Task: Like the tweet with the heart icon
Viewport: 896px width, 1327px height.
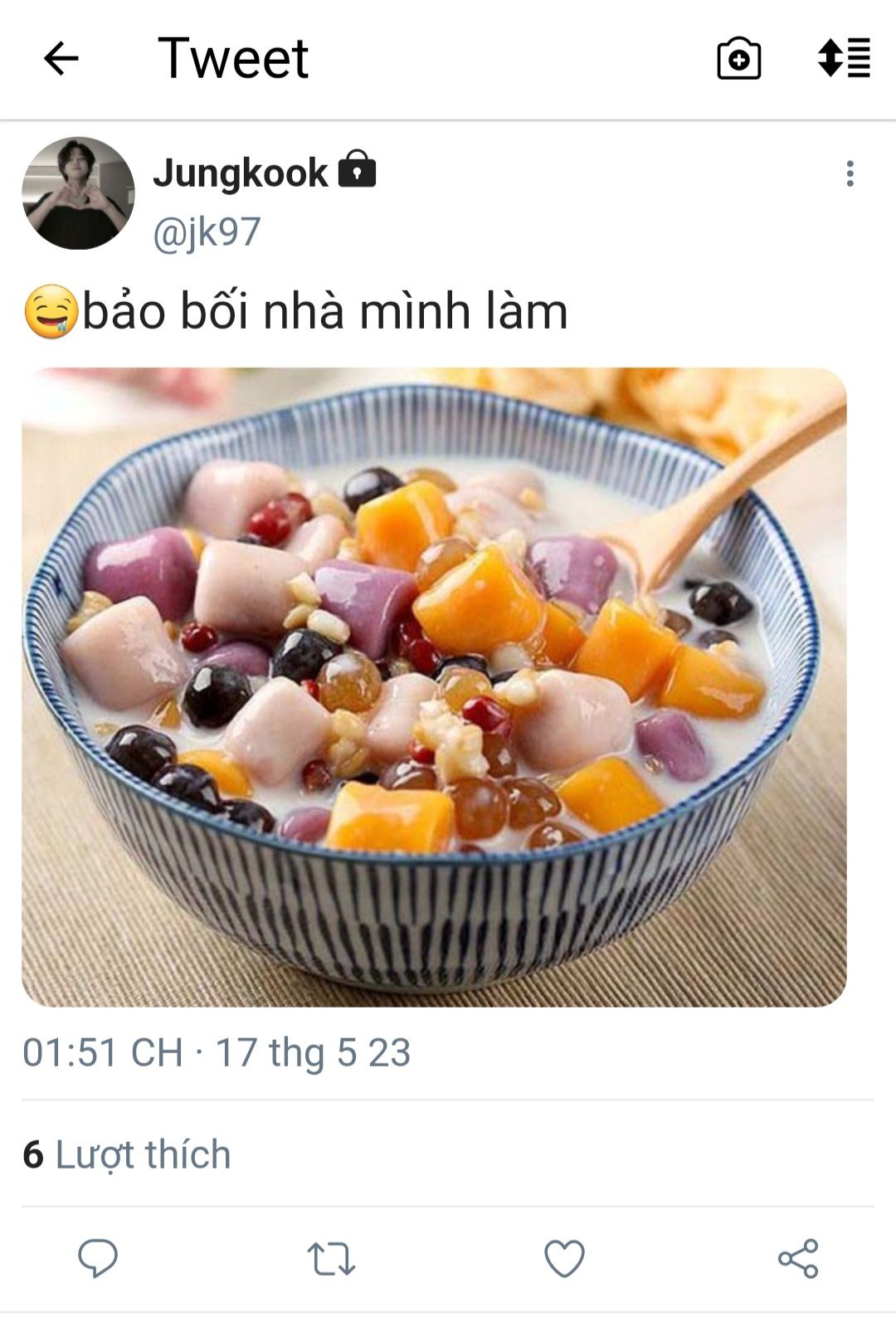Action: click(564, 1259)
